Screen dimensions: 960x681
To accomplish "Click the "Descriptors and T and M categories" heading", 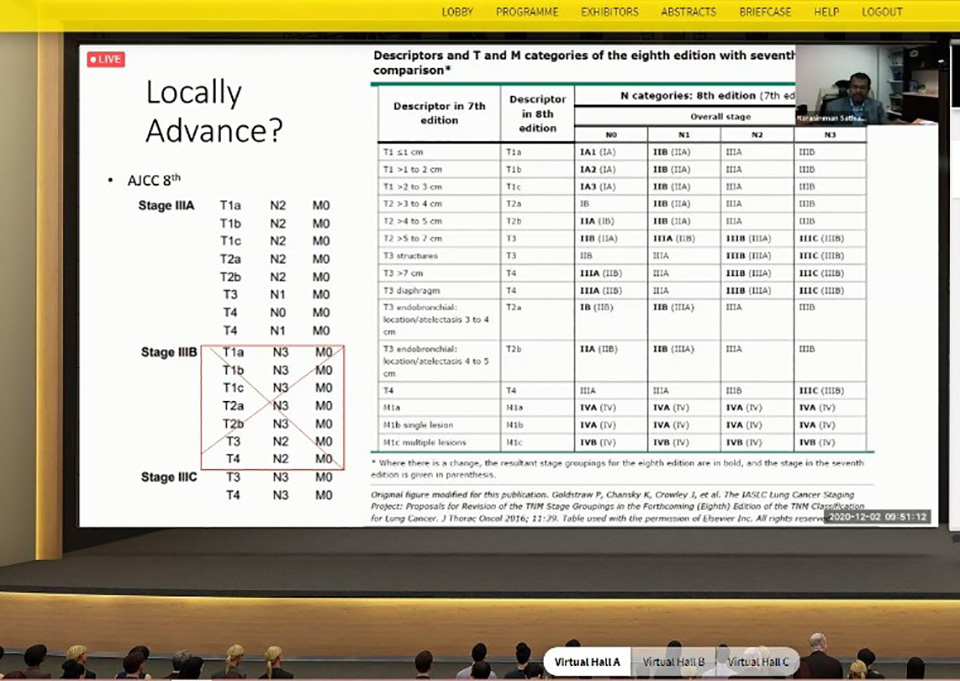I will click(x=584, y=62).
